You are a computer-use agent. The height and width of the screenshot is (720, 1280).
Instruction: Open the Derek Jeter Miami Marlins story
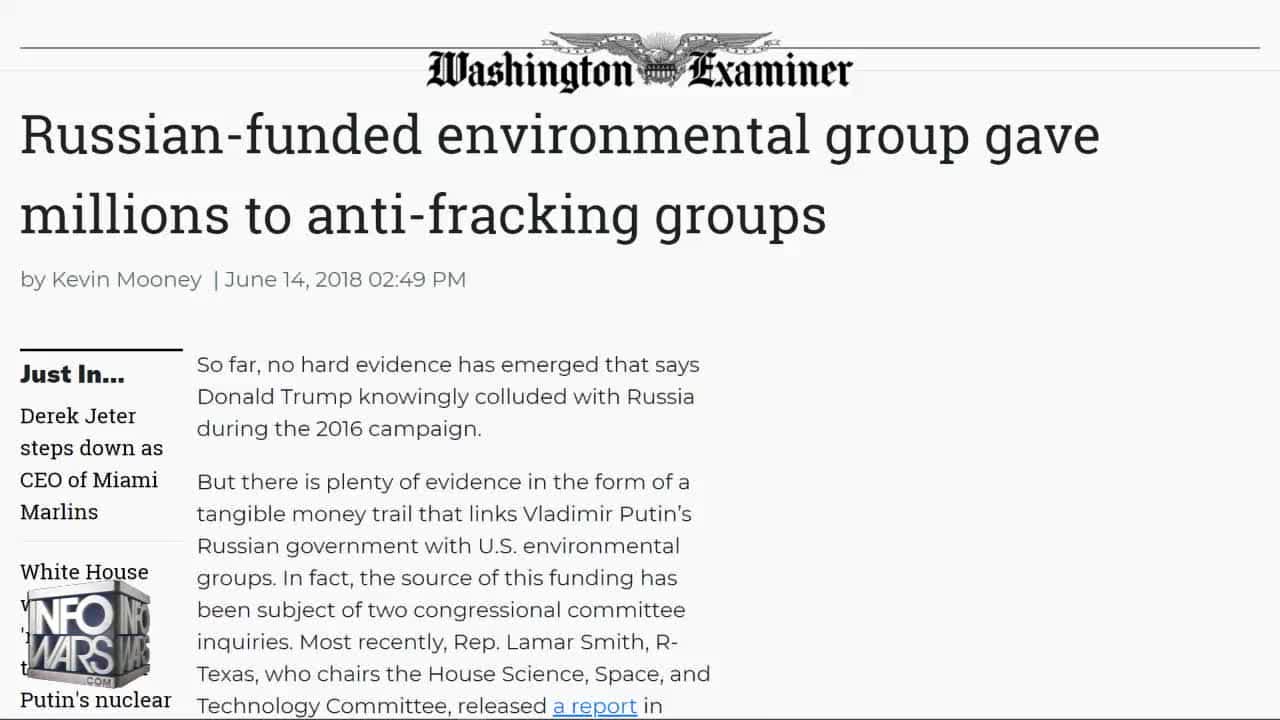click(x=90, y=463)
